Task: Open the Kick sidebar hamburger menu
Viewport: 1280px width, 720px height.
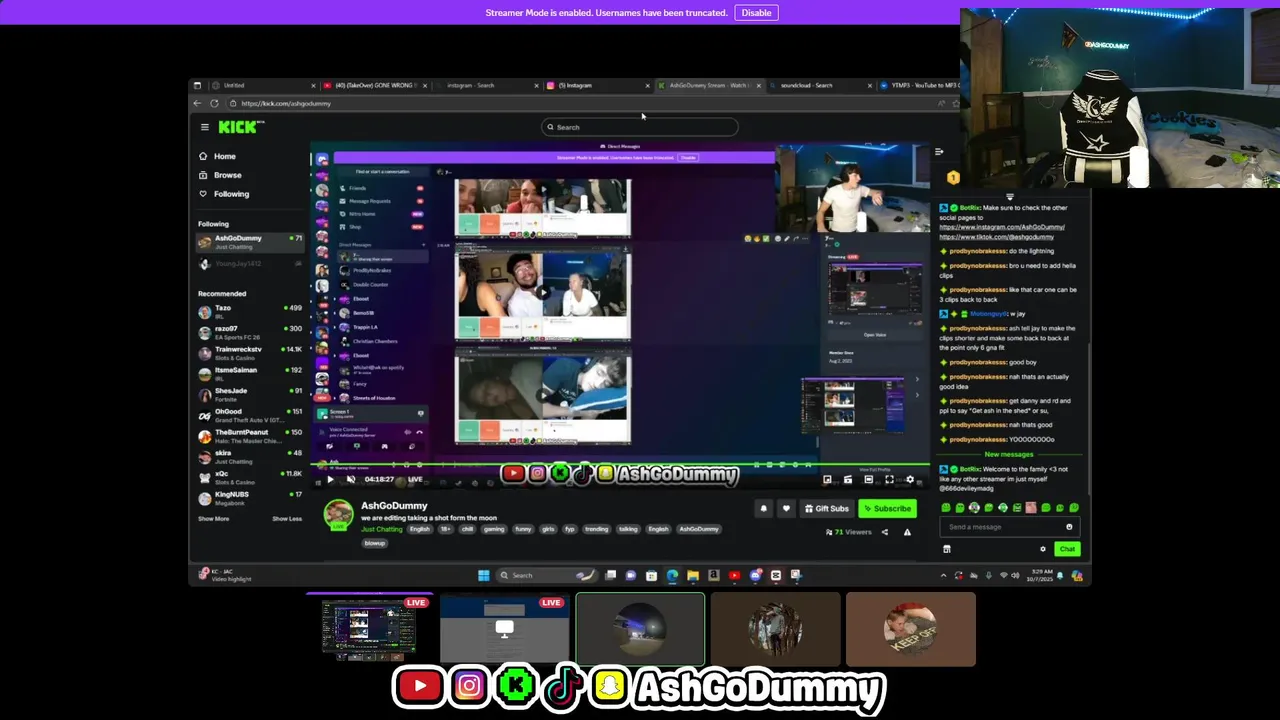Action: click(x=204, y=127)
